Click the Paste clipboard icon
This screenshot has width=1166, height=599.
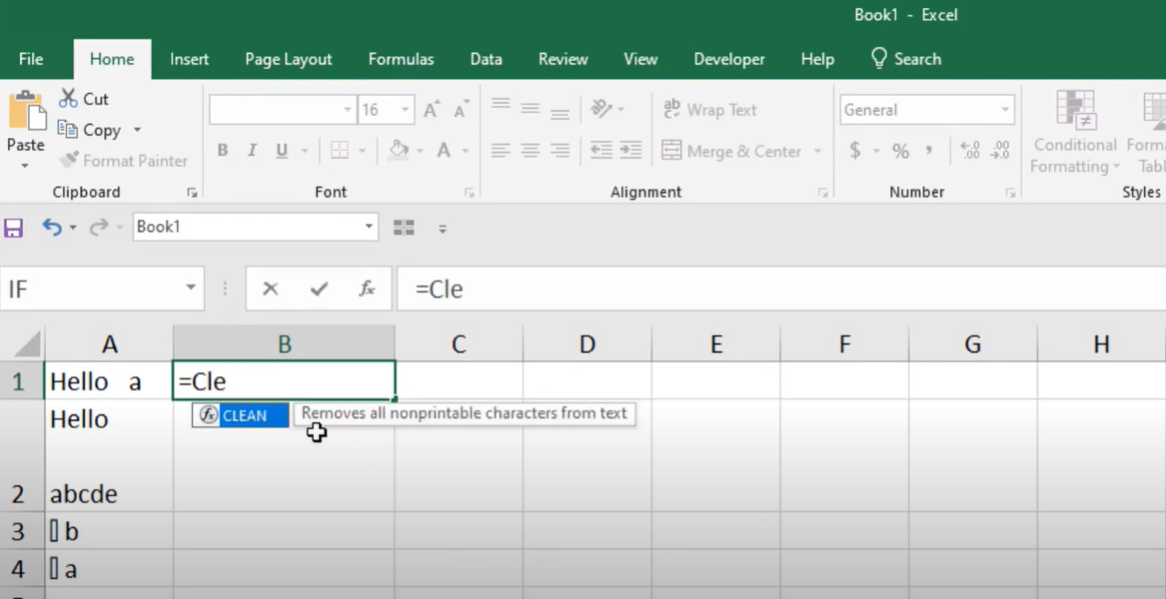(x=26, y=112)
